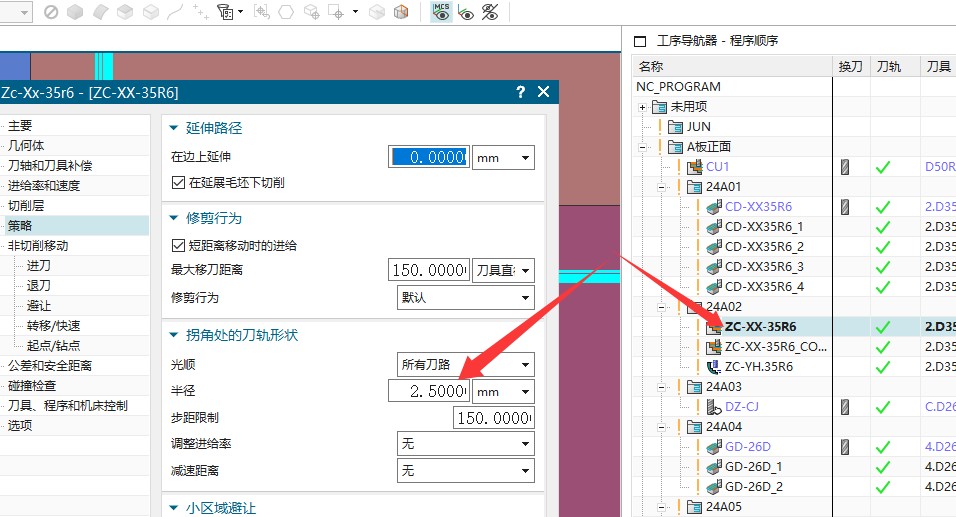Screen dimensions: 956x517
Task: Toggle 短距离移动时的进给 checkbox
Action: [178, 246]
